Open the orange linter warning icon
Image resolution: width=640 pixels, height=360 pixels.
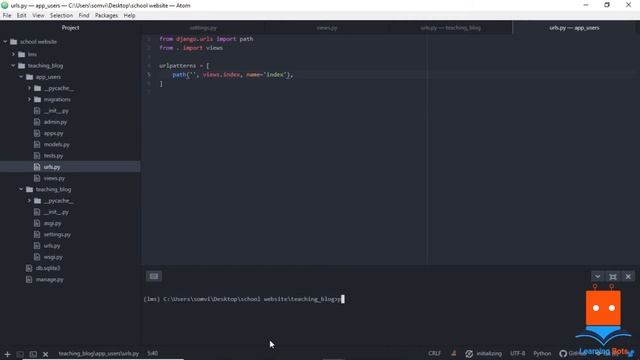[x=453, y=353]
